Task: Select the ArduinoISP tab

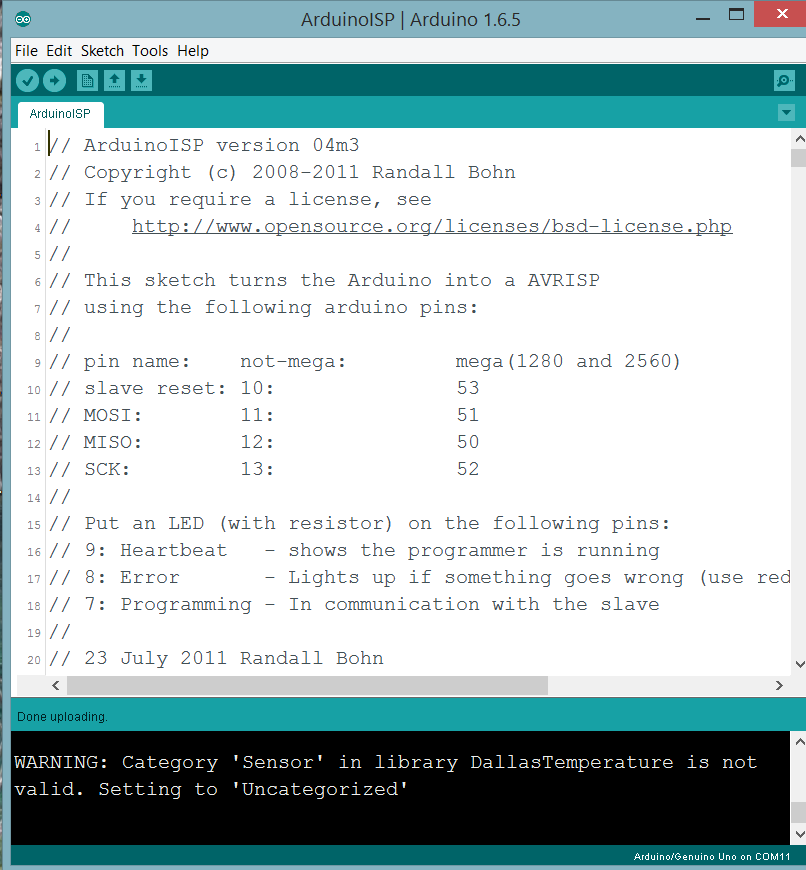Action: (60, 114)
